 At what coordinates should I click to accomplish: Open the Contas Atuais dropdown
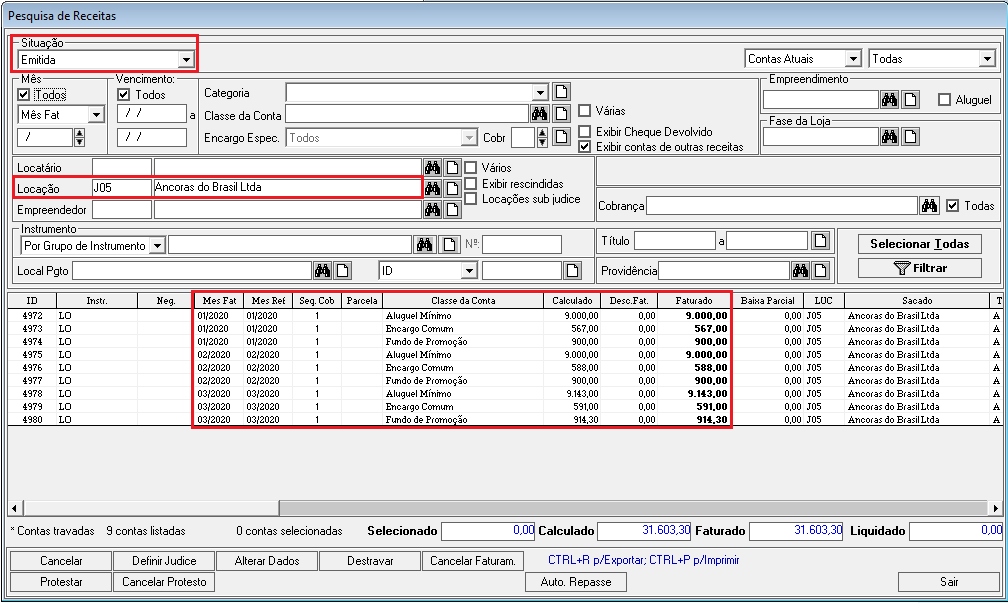pyautogui.click(x=853, y=58)
